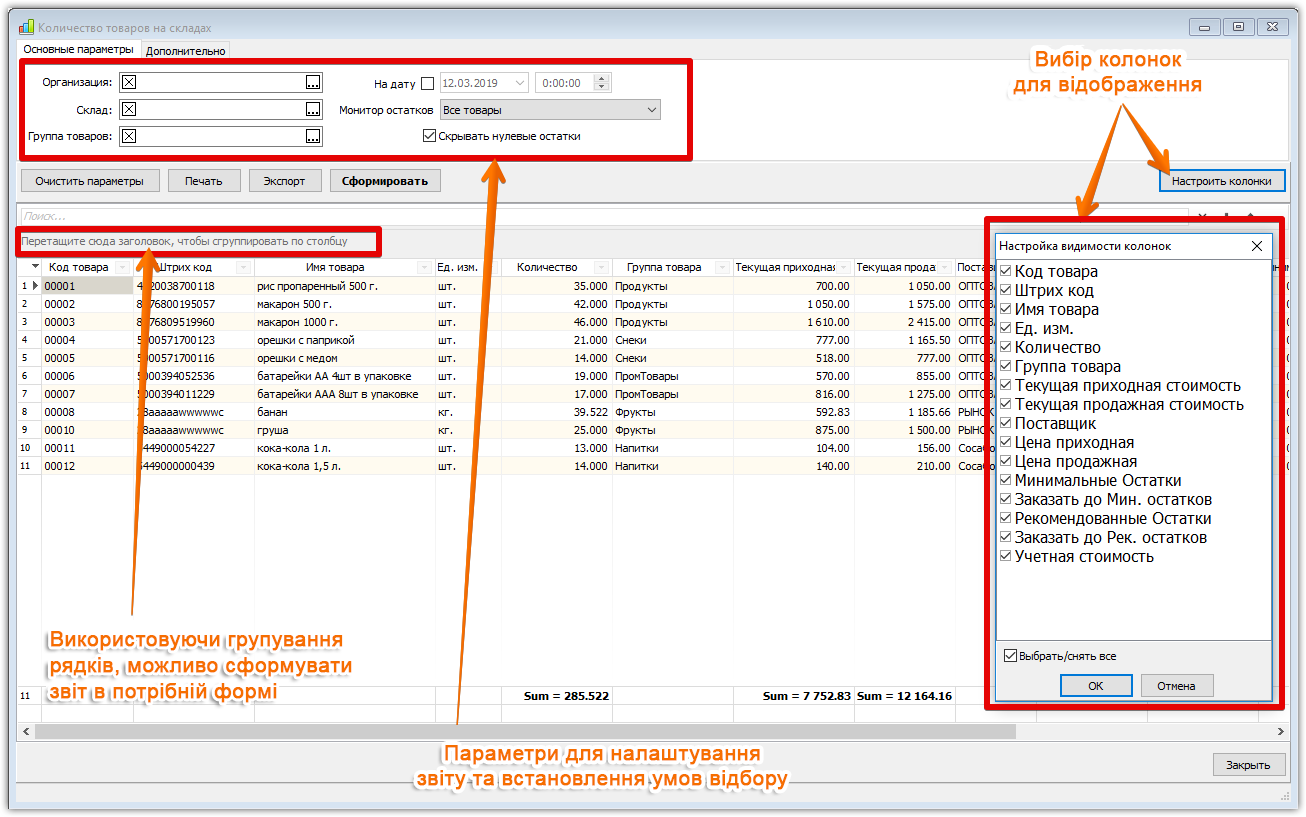Hide the Поставщик column via its checkbox
The height and width of the screenshot is (817, 1306).
[x=1006, y=424]
